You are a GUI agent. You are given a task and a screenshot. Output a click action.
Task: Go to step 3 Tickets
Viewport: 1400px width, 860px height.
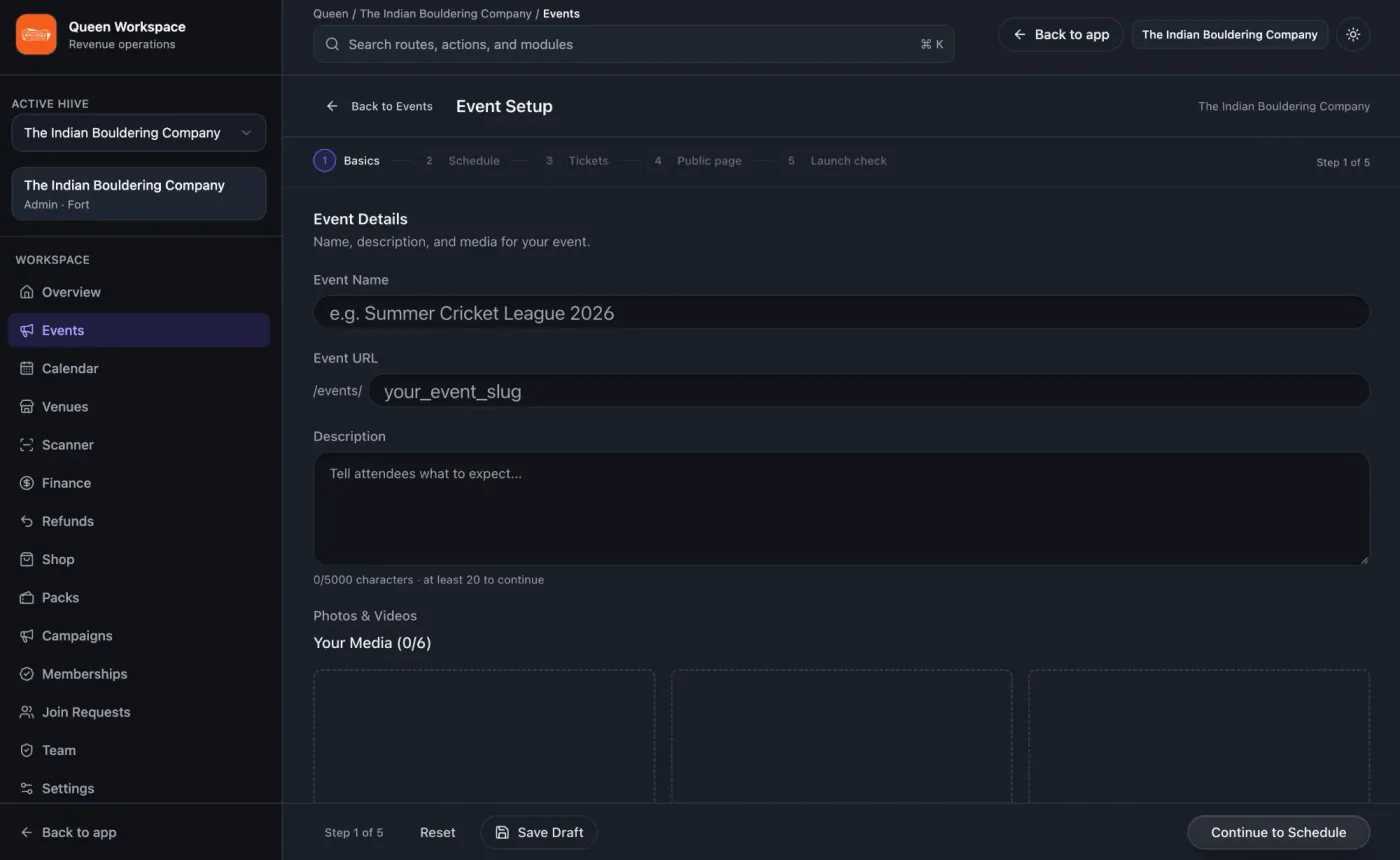[576, 161]
